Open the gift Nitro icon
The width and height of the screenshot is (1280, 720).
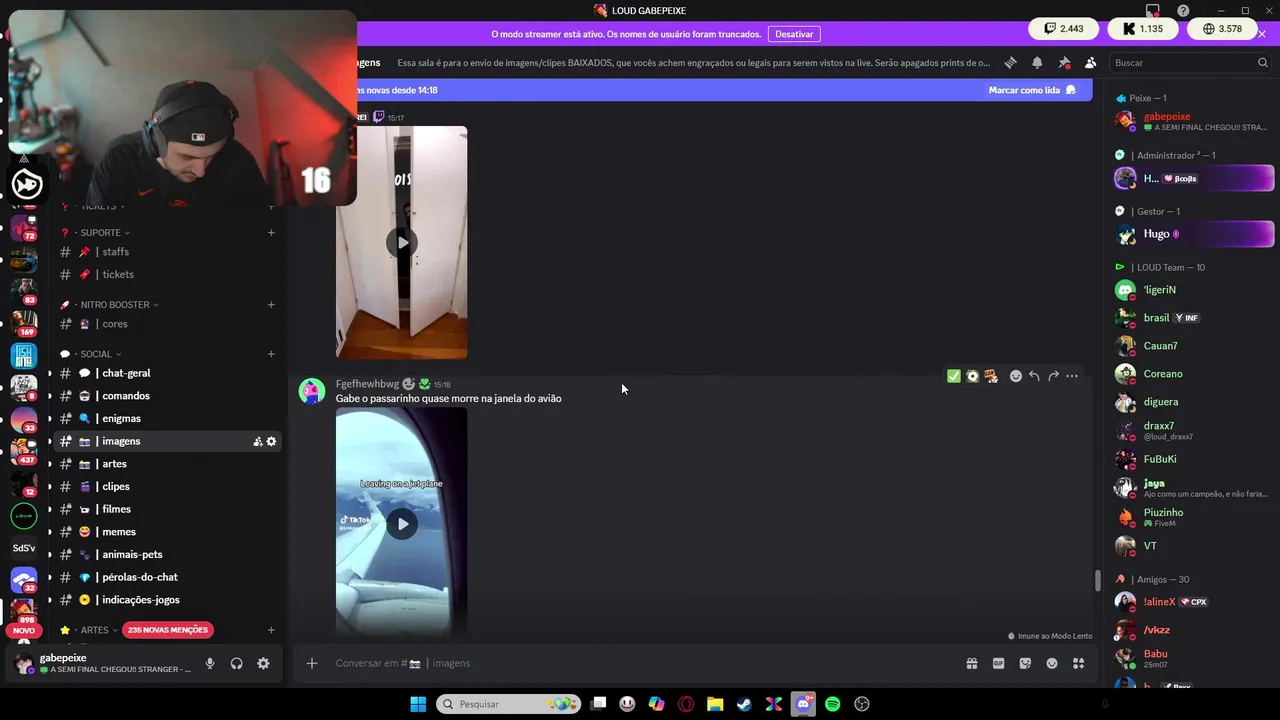click(x=971, y=663)
